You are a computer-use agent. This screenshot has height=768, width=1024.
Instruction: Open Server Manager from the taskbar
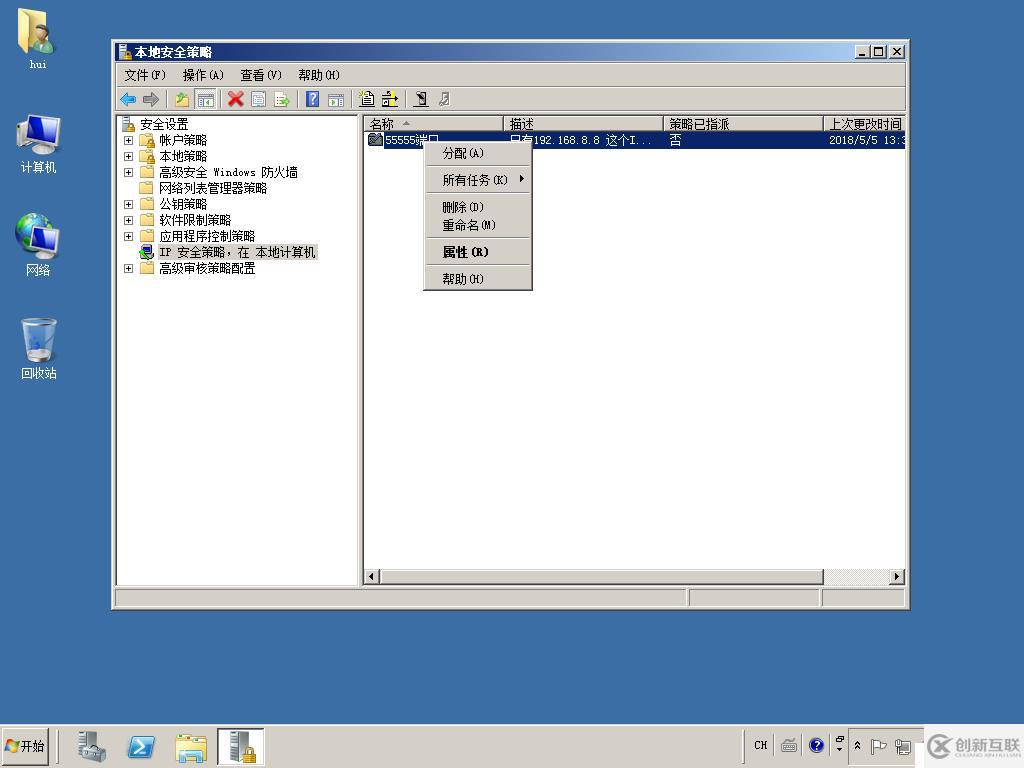coord(92,746)
